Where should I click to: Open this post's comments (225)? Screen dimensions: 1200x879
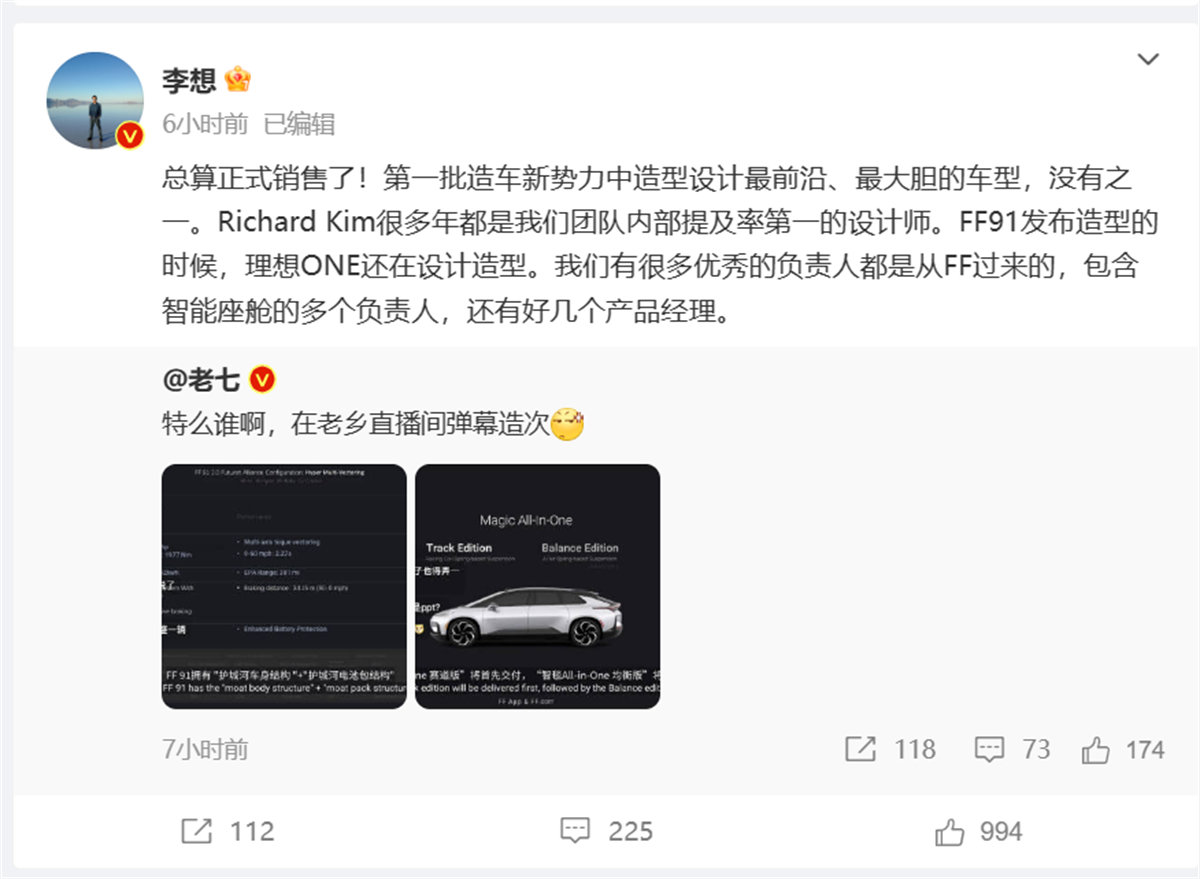tap(575, 831)
